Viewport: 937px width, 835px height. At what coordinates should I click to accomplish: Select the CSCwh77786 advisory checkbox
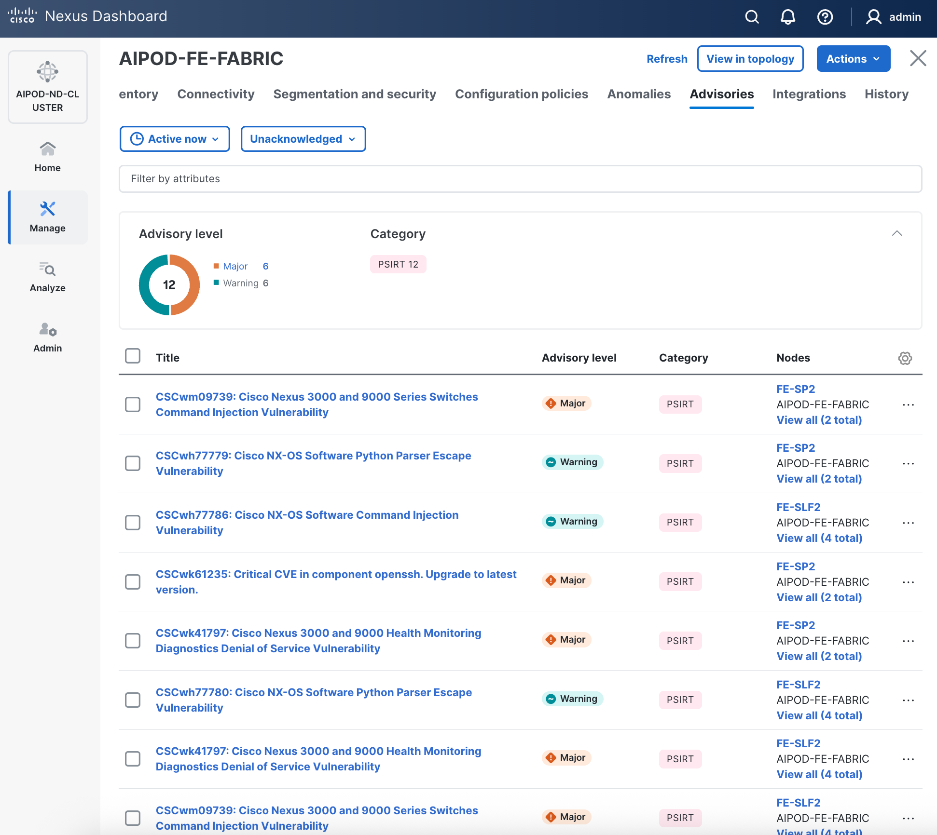(133, 522)
